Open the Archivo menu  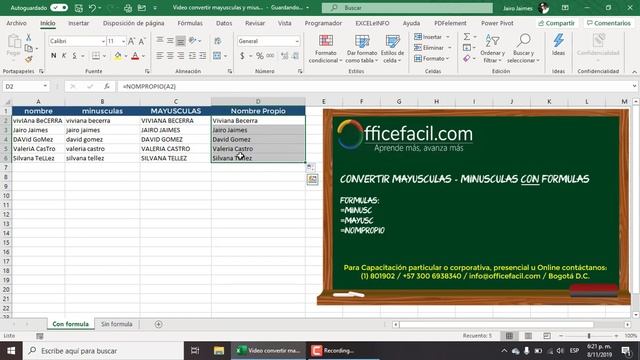(16, 23)
